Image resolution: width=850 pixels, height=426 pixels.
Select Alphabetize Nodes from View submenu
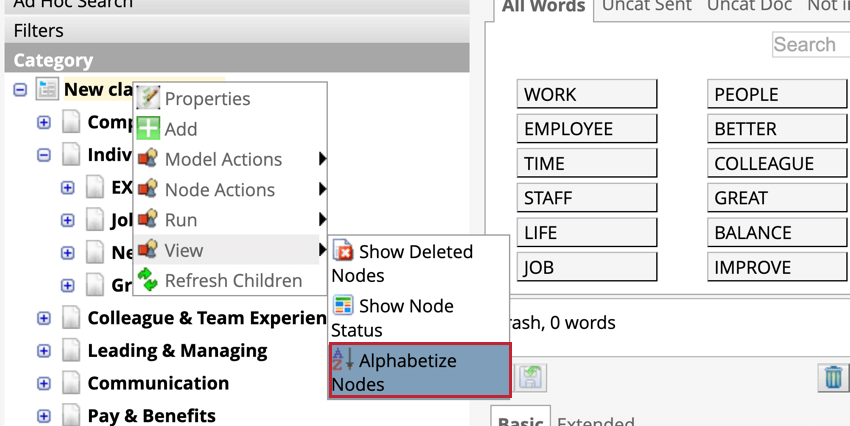pyautogui.click(x=420, y=371)
